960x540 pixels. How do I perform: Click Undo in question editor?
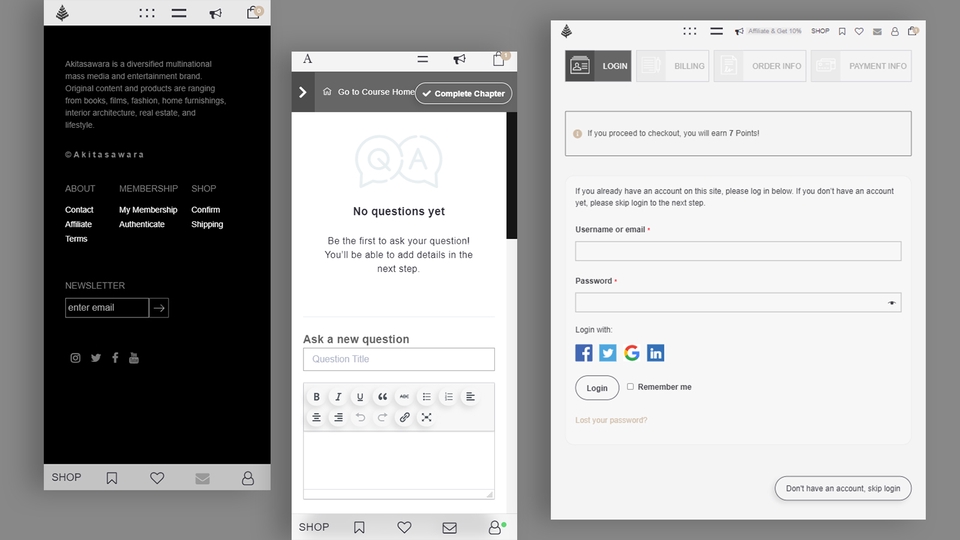pos(360,418)
